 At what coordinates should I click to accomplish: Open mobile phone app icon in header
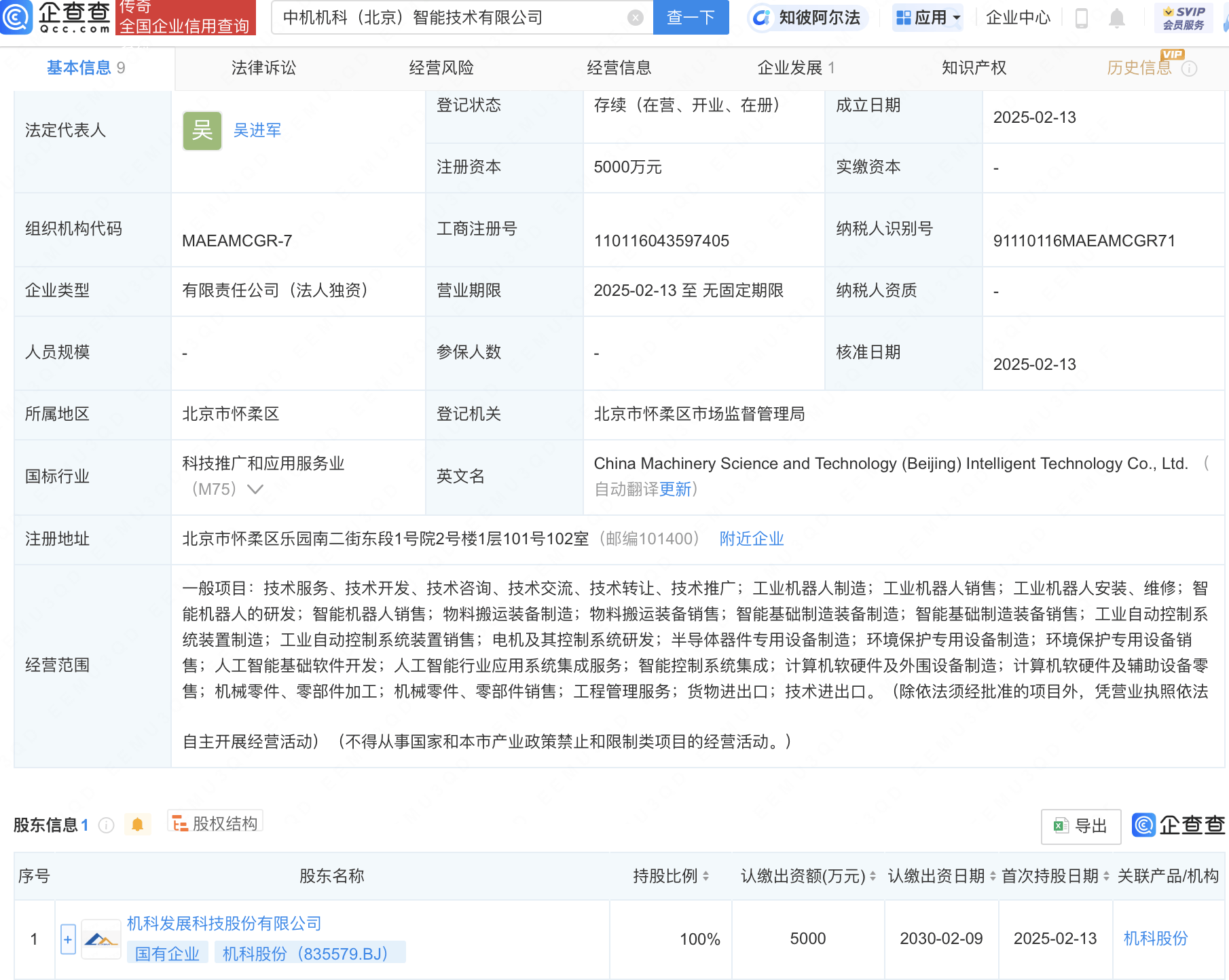coord(1082,18)
